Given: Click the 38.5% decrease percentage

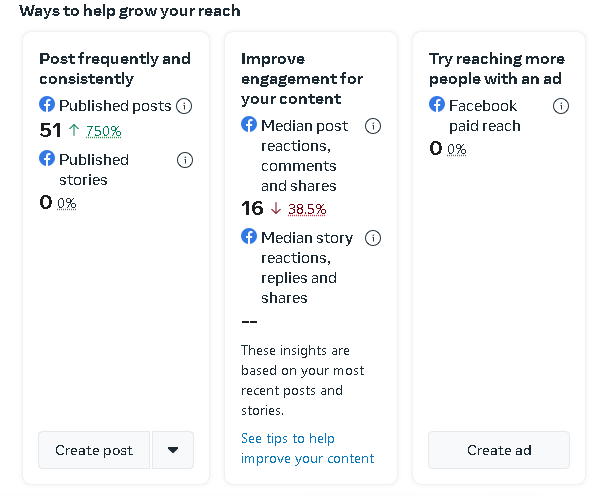Looking at the screenshot, I should (x=307, y=209).
